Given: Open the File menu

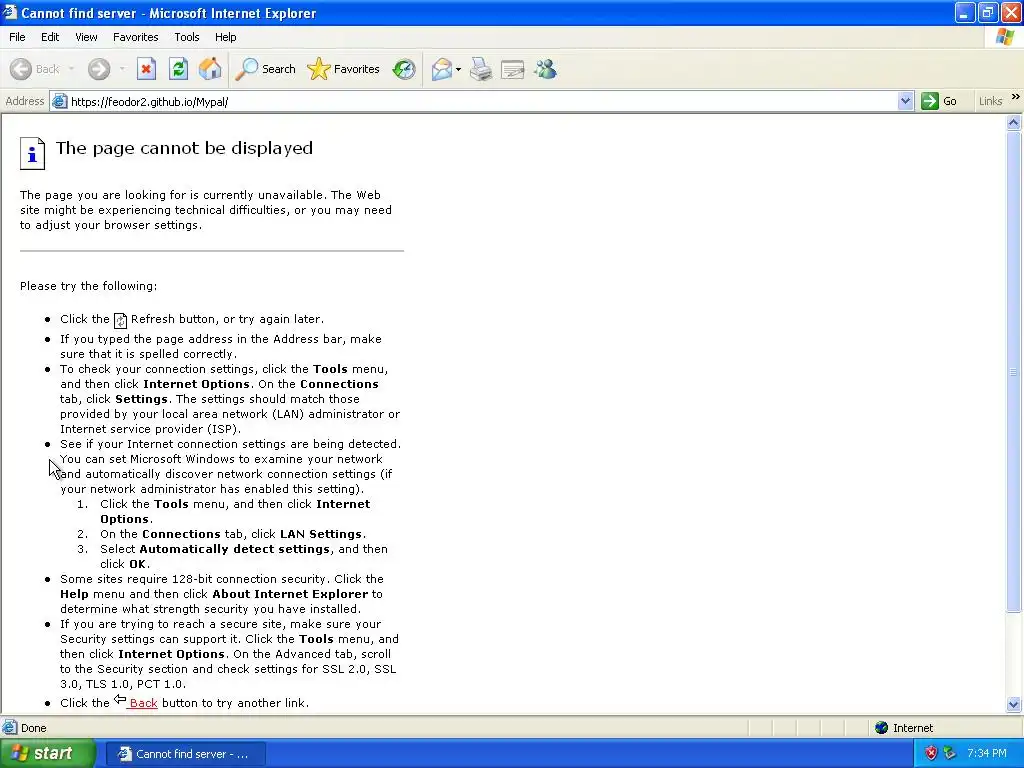Looking at the screenshot, I should (17, 37).
